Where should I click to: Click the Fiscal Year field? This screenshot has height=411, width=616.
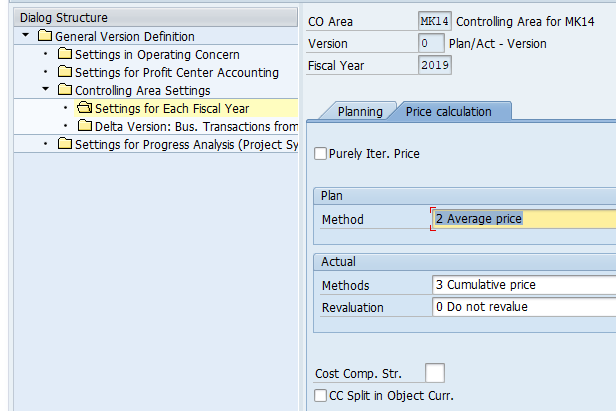[435, 66]
